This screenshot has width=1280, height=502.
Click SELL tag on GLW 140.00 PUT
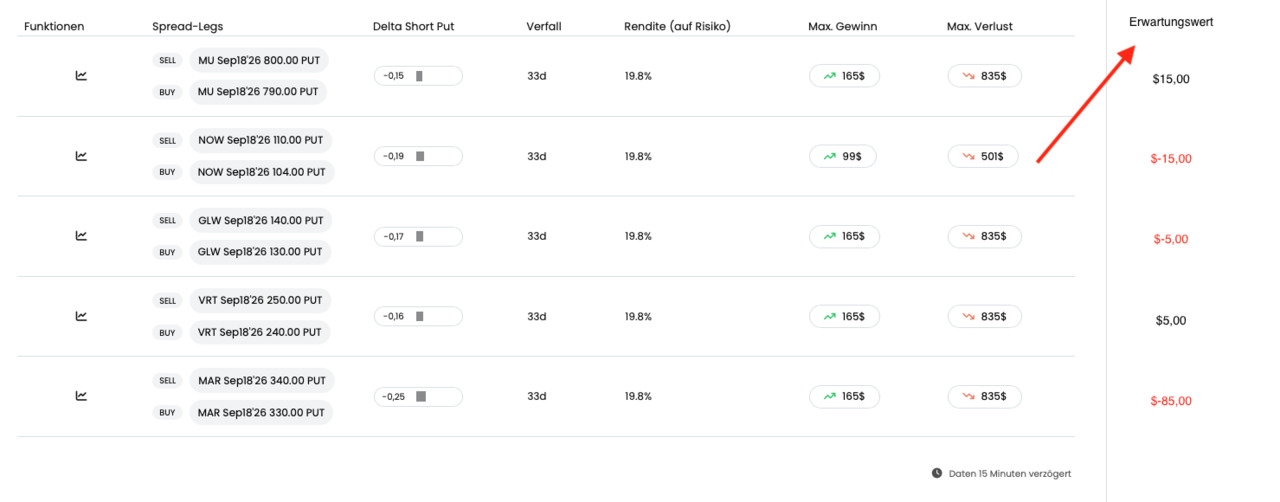pos(167,220)
